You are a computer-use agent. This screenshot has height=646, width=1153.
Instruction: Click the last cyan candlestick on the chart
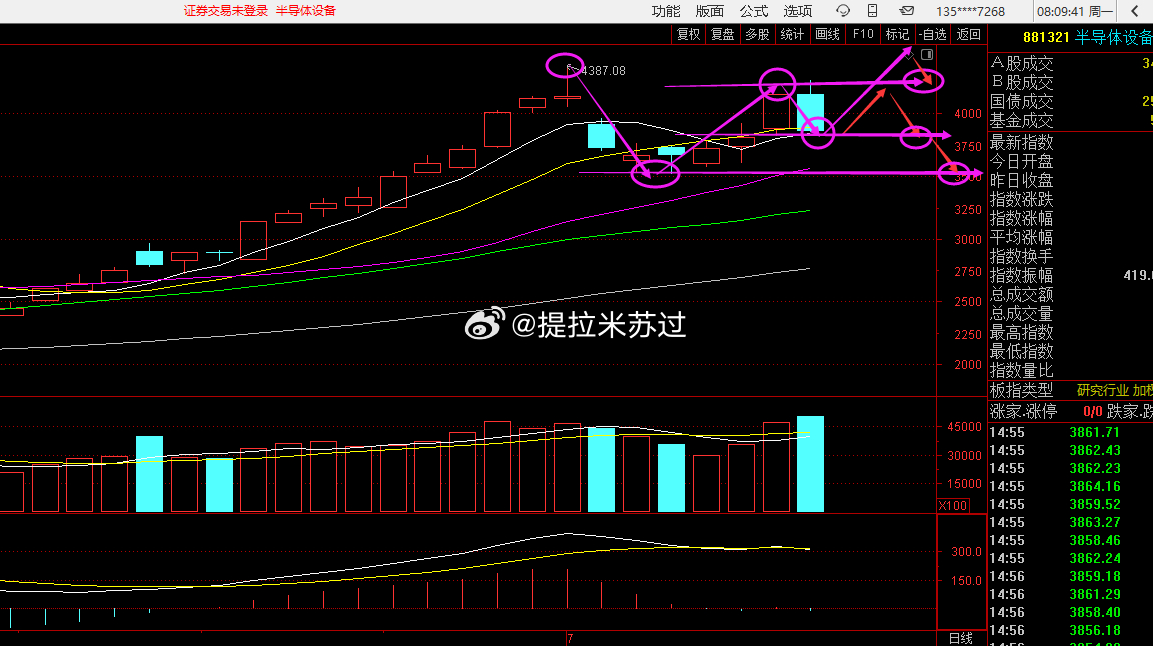tap(810, 112)
